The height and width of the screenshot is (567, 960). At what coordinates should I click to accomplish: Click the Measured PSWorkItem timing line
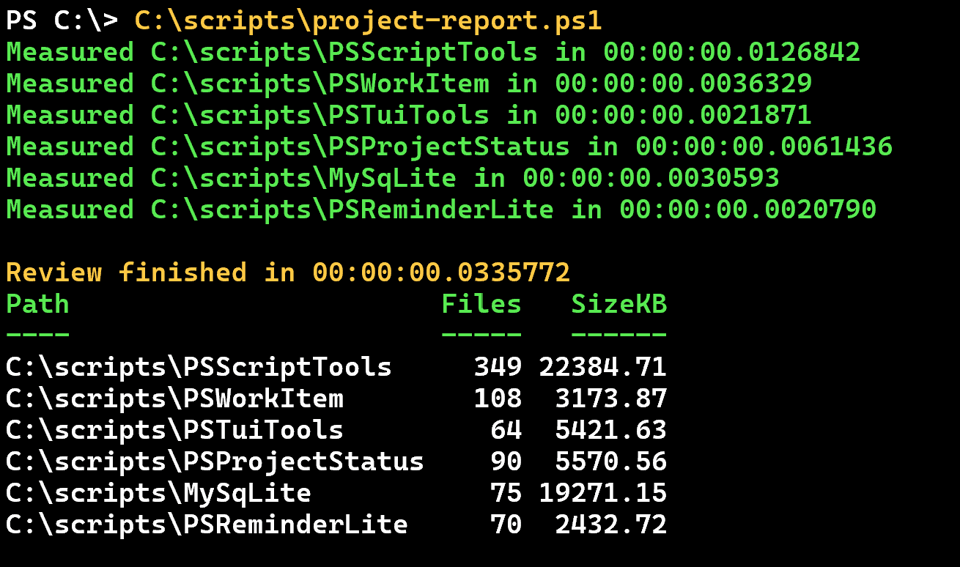point(409,84)
